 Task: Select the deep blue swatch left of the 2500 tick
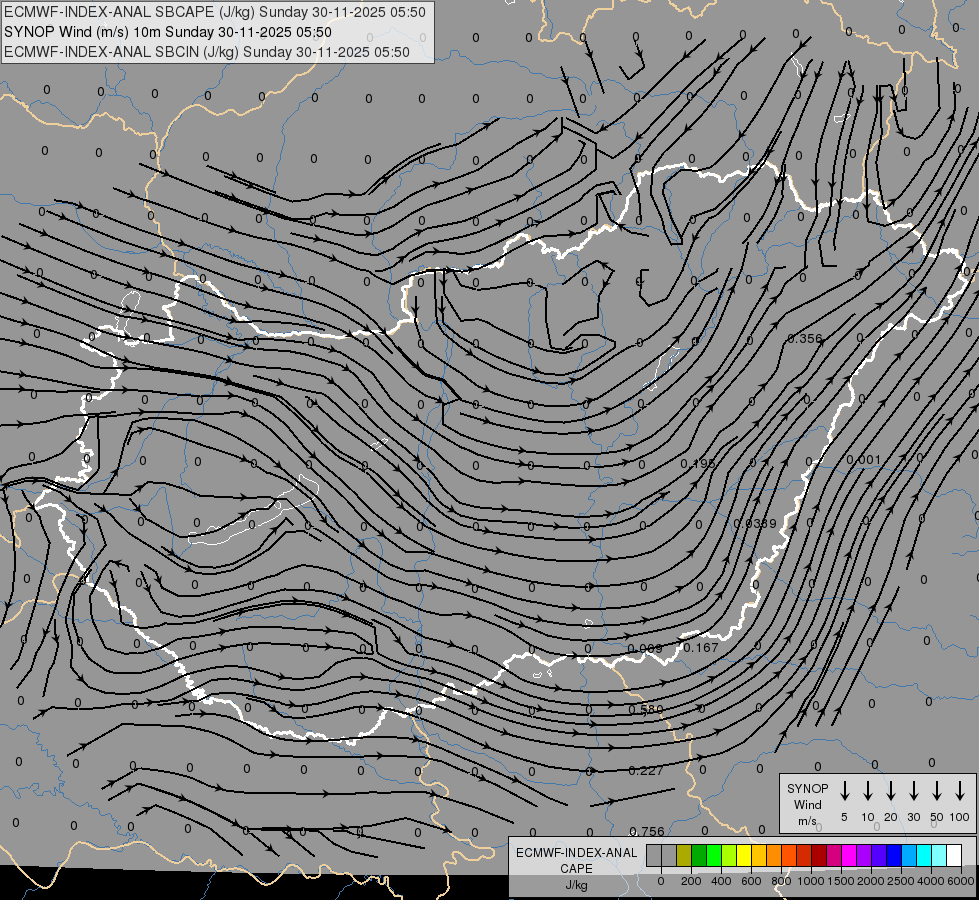(x=893, y=855)
